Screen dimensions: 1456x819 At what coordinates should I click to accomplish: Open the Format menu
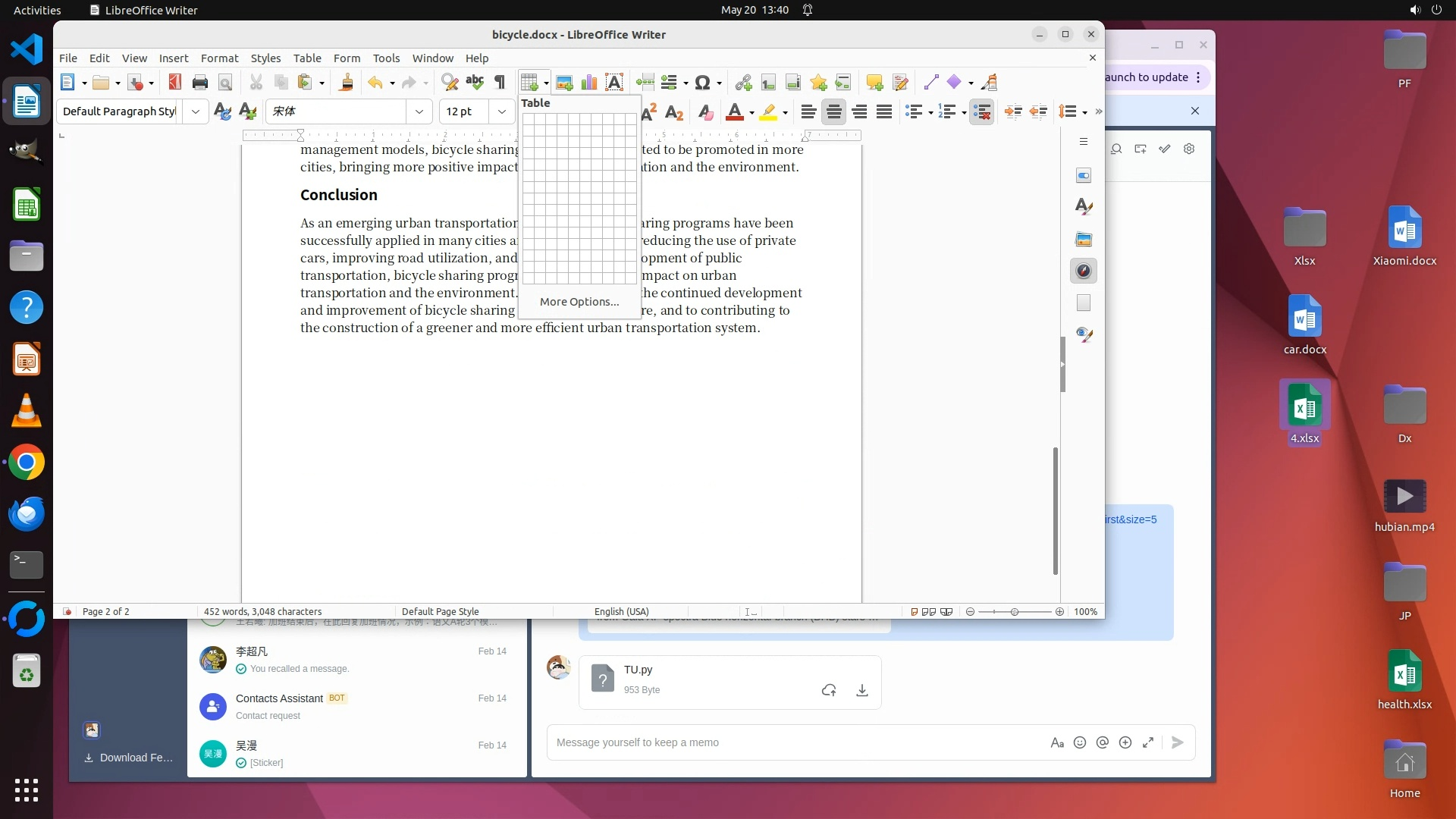[219, 58]
